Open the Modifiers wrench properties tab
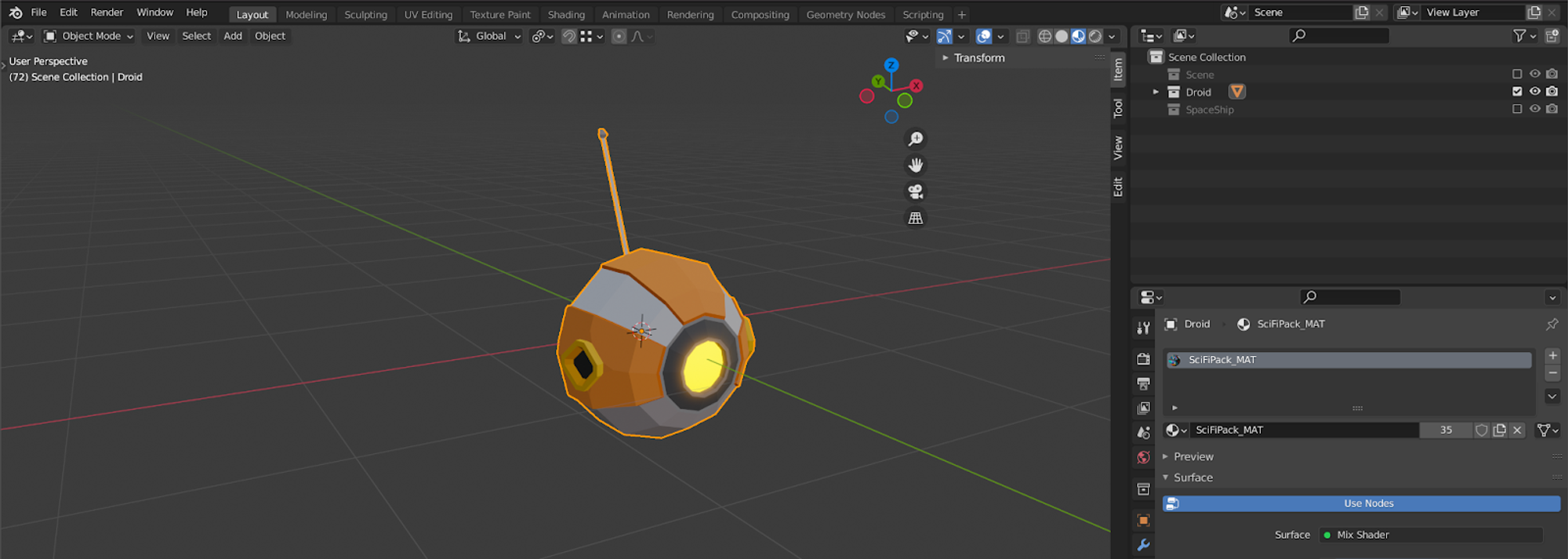The width and height of the screenshot is (1568, 559). [x=1143, y=546]
